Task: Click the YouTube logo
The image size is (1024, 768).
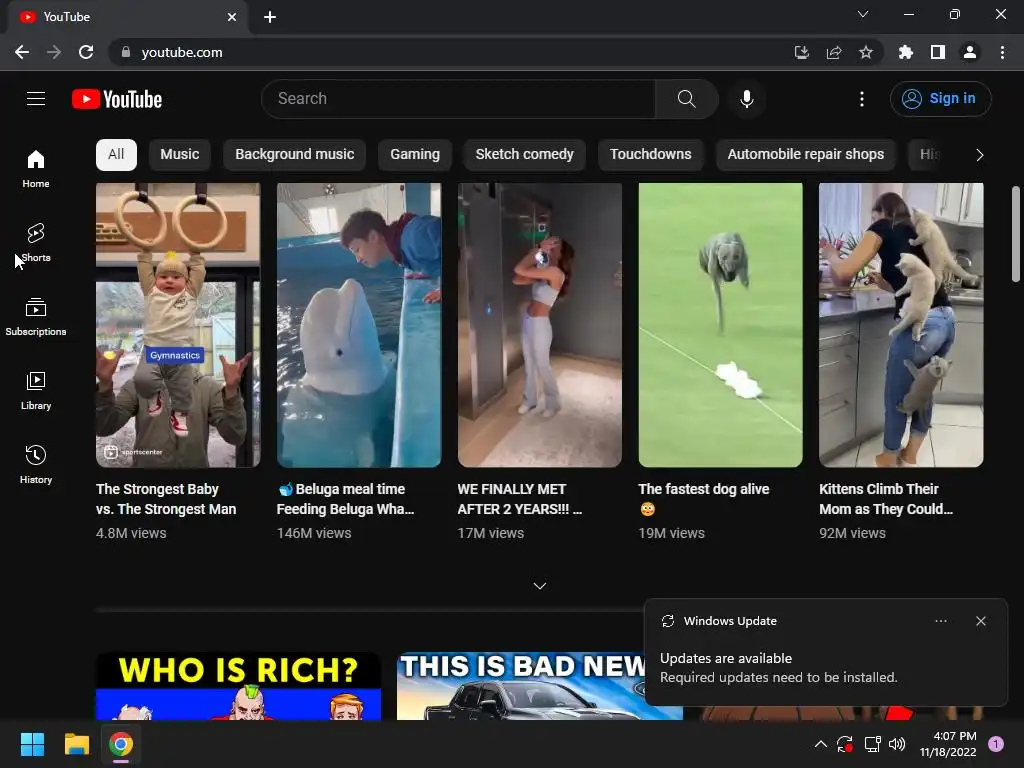Action: click(117, 99)
